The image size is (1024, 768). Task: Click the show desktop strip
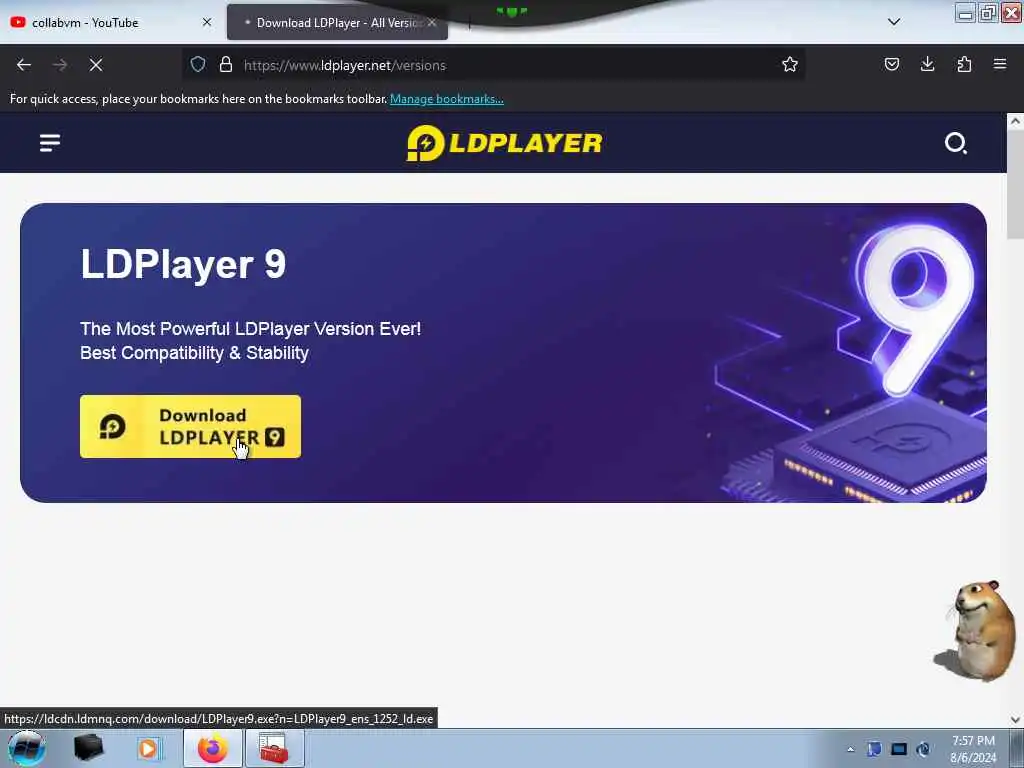pos(1017,748)
